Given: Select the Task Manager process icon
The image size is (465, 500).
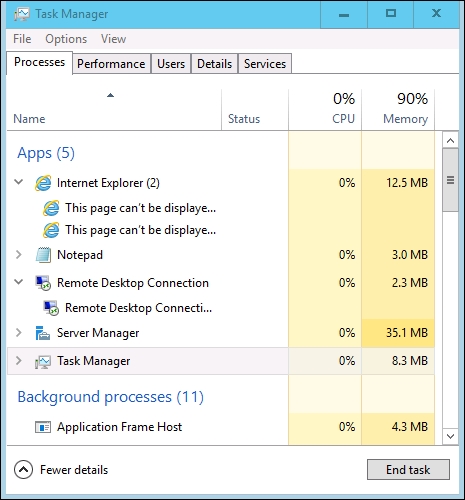Looking at the screenshot, I should click(x=43, y=361).
